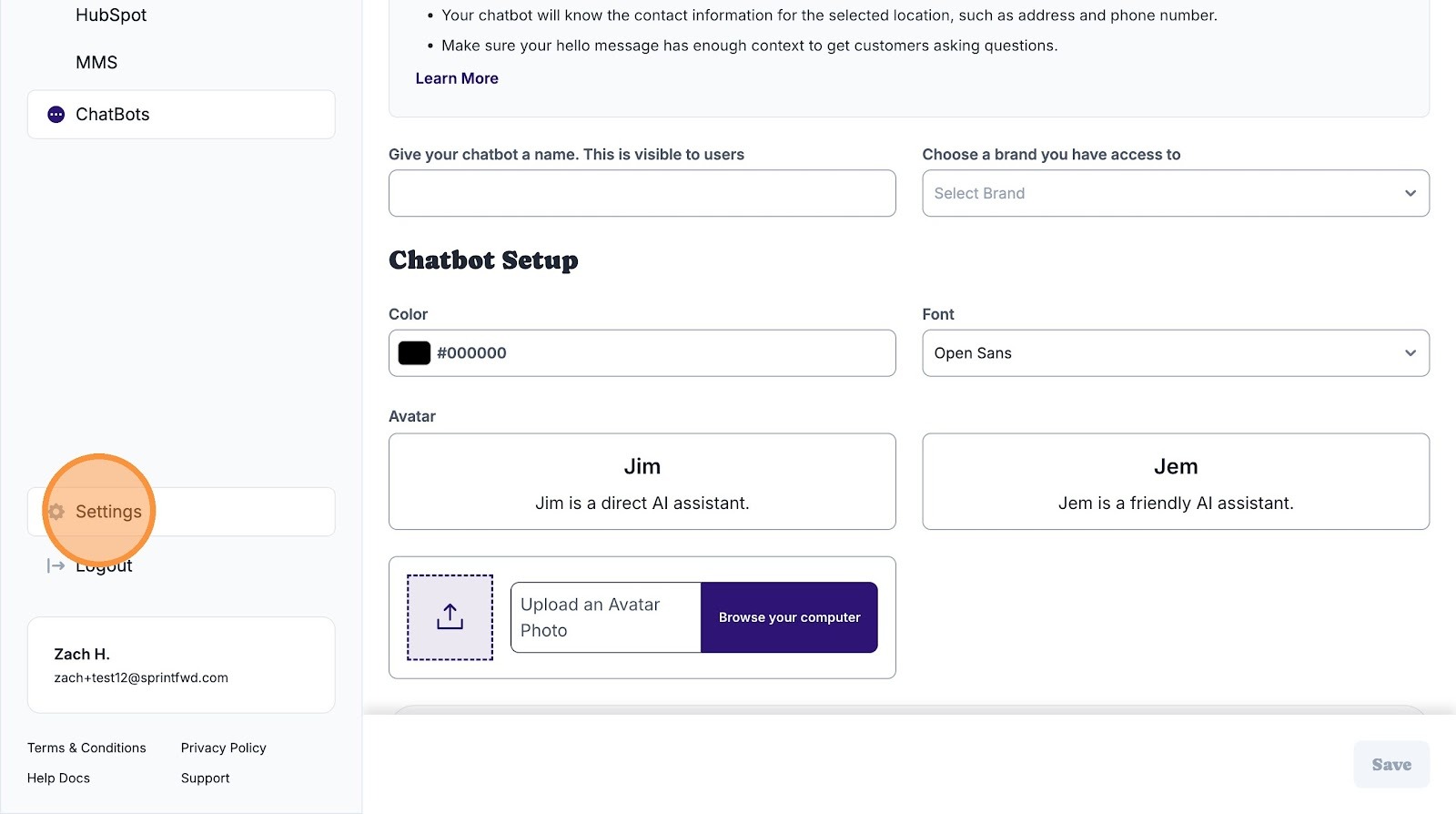
Task: Open HubSpot in the sidebar
Action: [x=111, y=15]
